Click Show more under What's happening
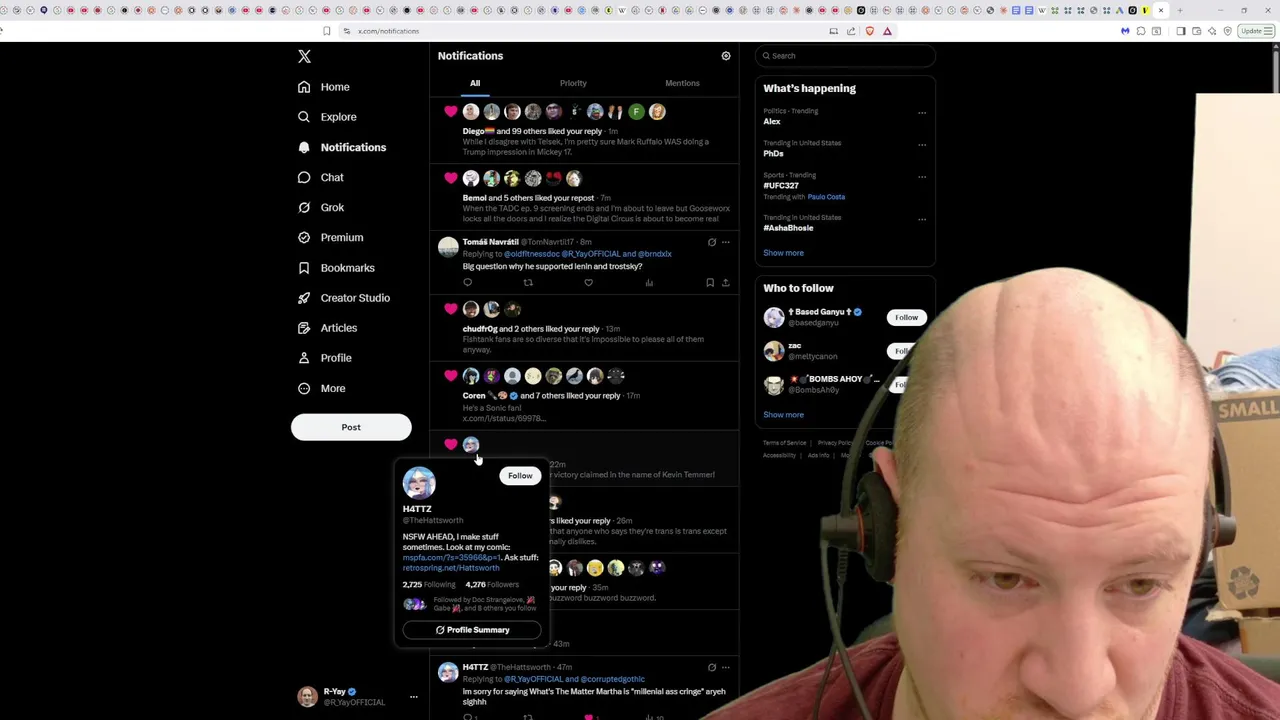 783,253
